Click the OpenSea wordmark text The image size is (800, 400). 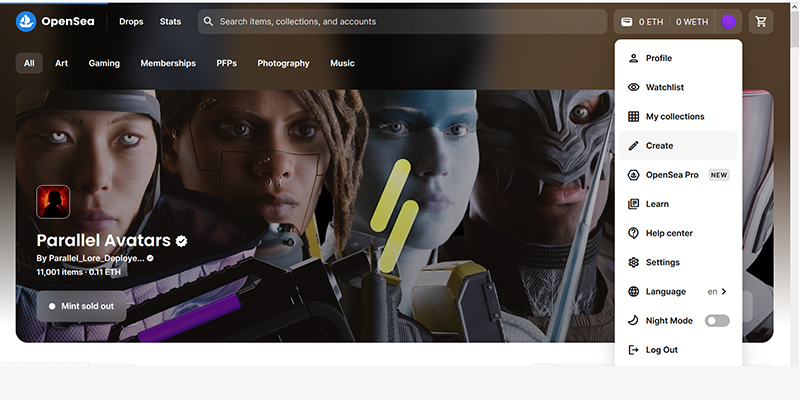68,21
